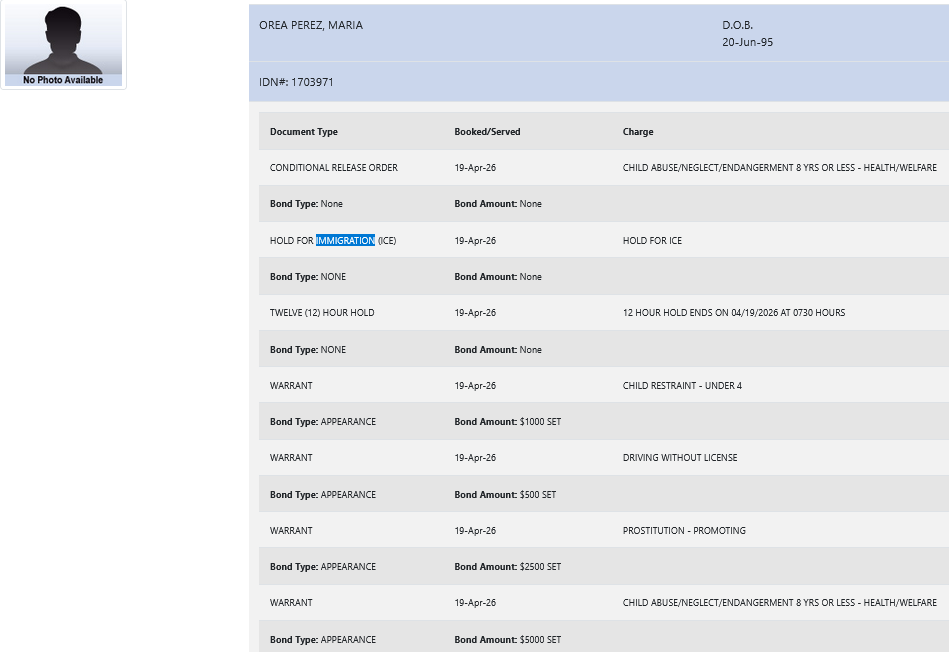This screenshot has width=949, height=652.
Task: Click the $5000 SET bond amount
Action: tap(540, 640)
